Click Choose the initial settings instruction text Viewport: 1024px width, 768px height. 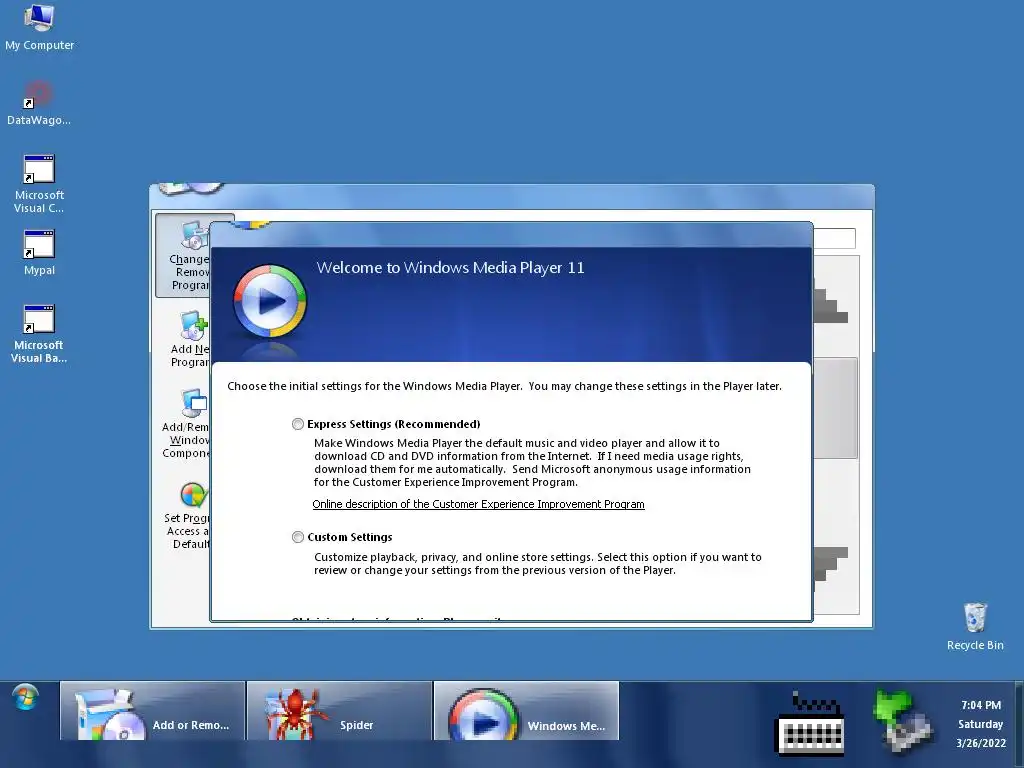pyautogui.click(x=504, y=386)
